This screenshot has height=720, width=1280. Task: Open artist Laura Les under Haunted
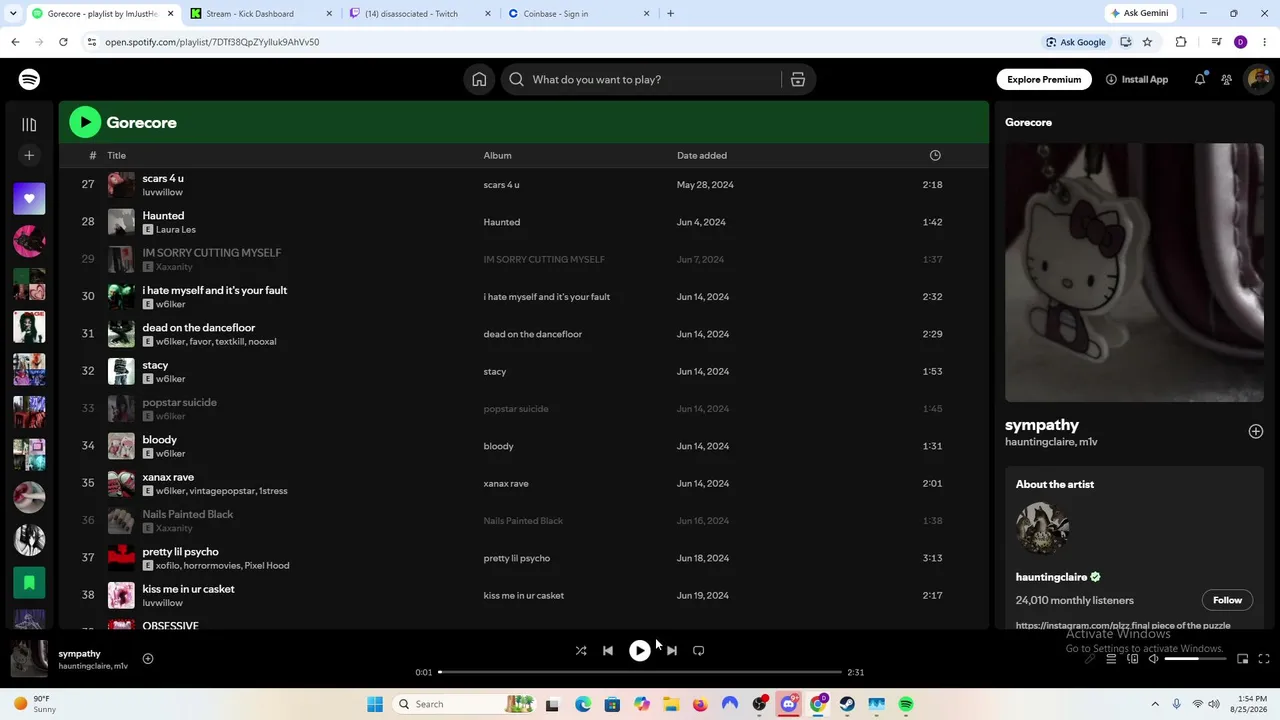[x=176, y=230]
